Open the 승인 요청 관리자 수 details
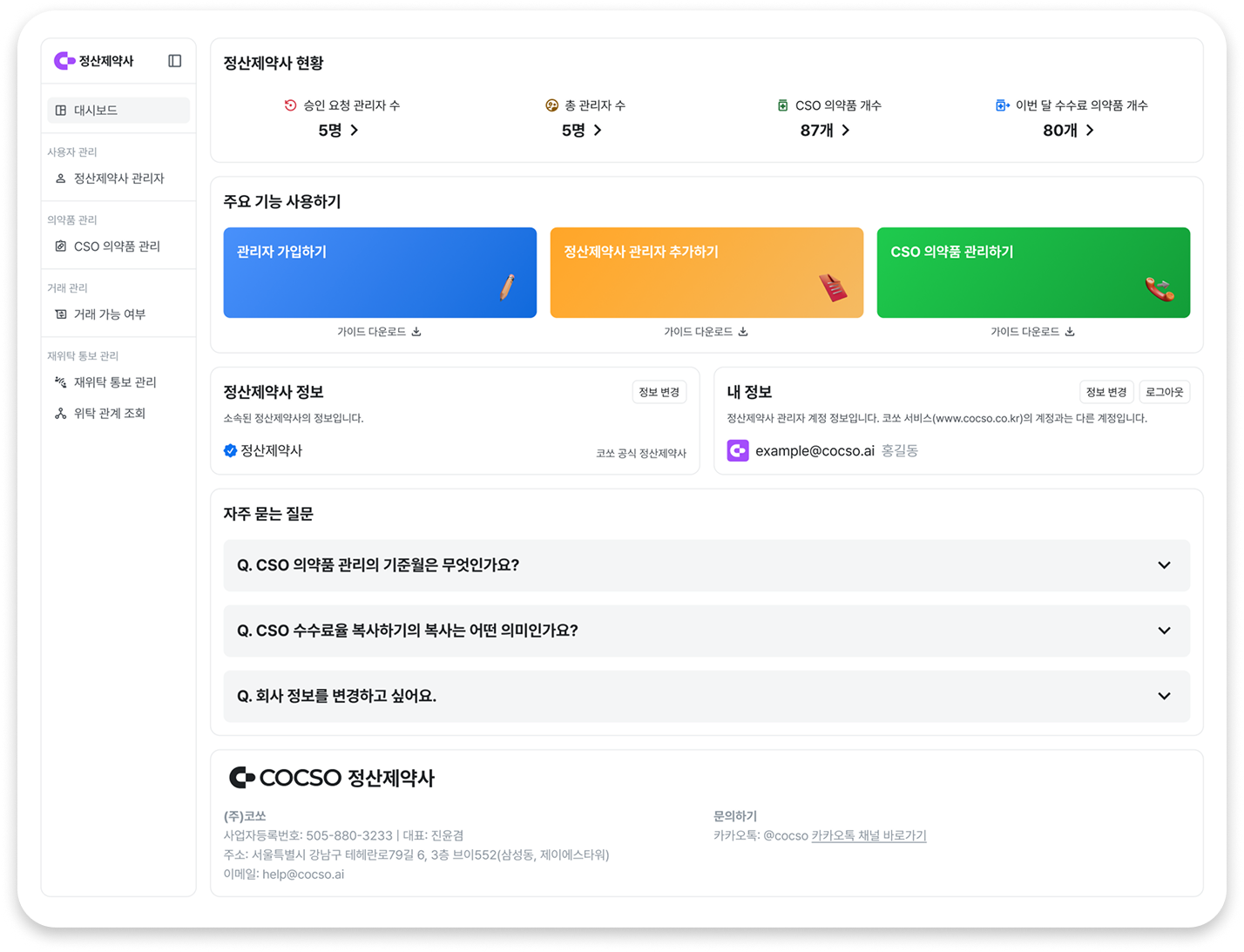Screen dimensions: 1244x952 point(338,130)
